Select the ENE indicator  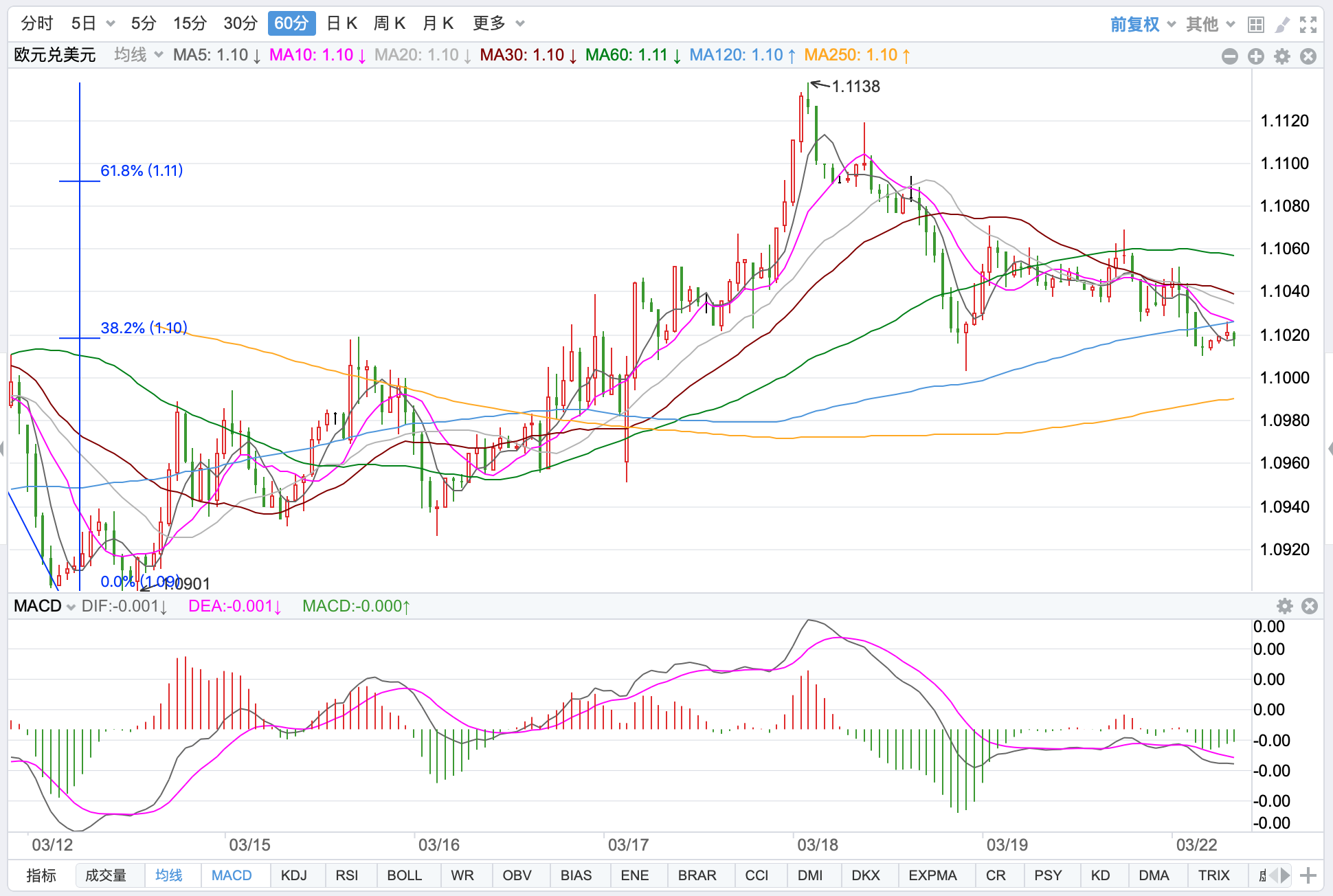pos(635,875)
